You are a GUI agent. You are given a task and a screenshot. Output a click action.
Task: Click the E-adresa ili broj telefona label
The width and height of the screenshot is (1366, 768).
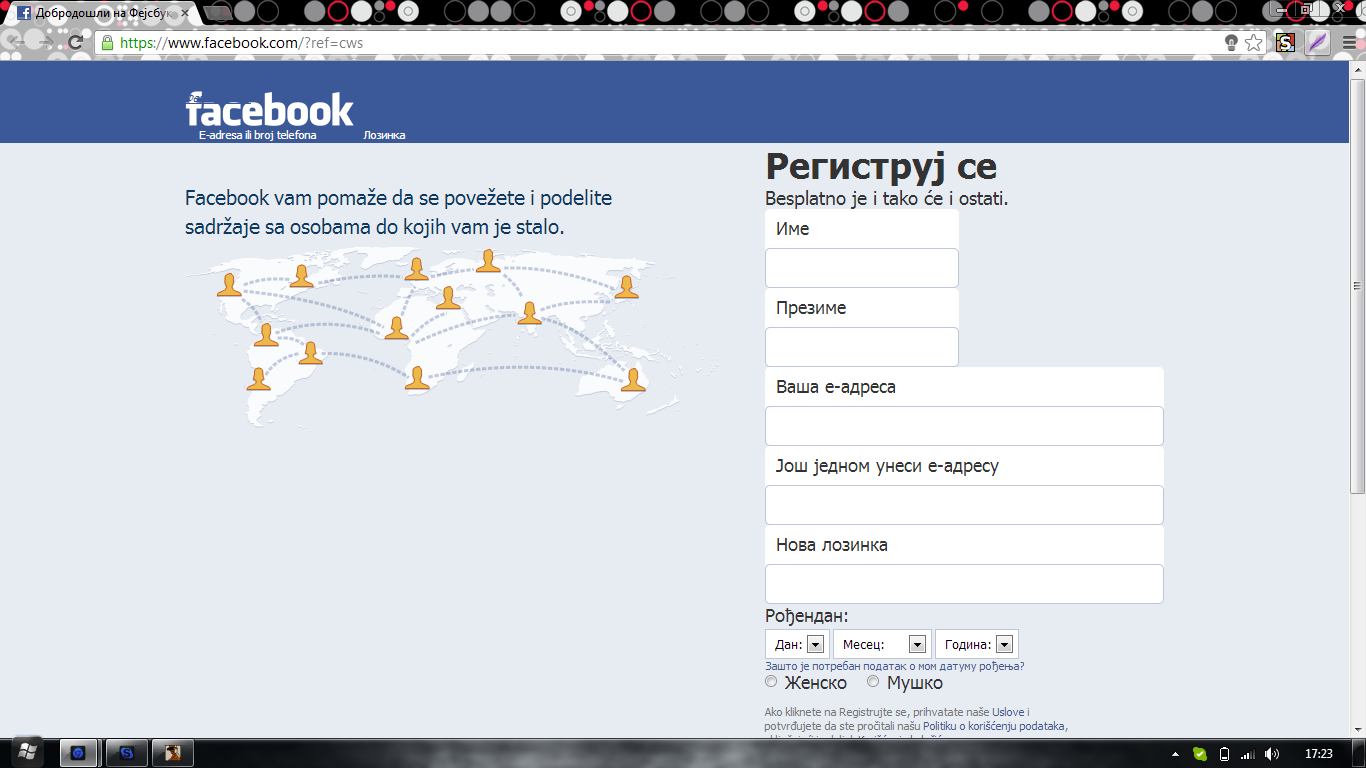(x=258, y=135)
